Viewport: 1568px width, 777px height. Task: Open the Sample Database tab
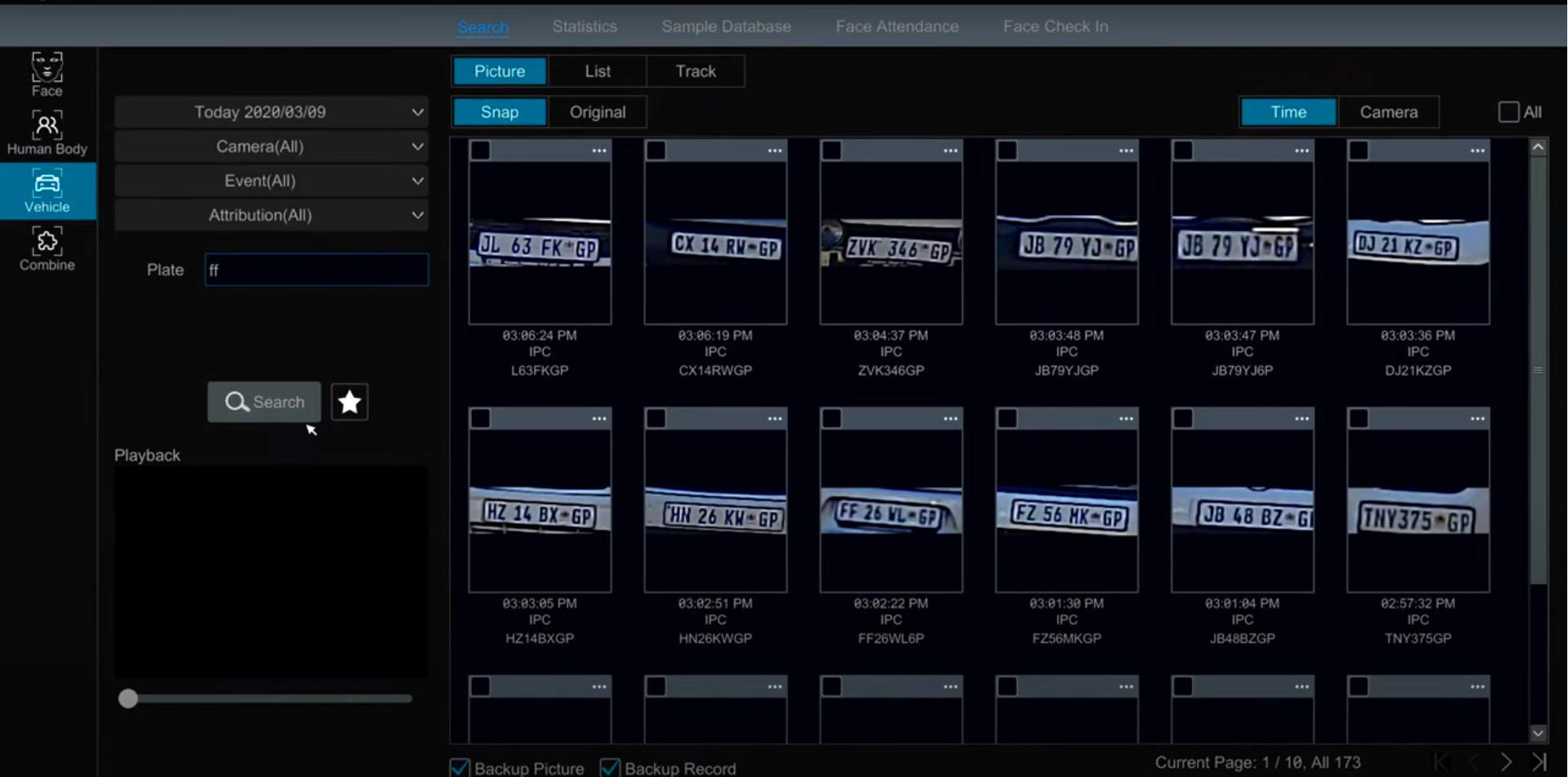click(x=726, y=26)
